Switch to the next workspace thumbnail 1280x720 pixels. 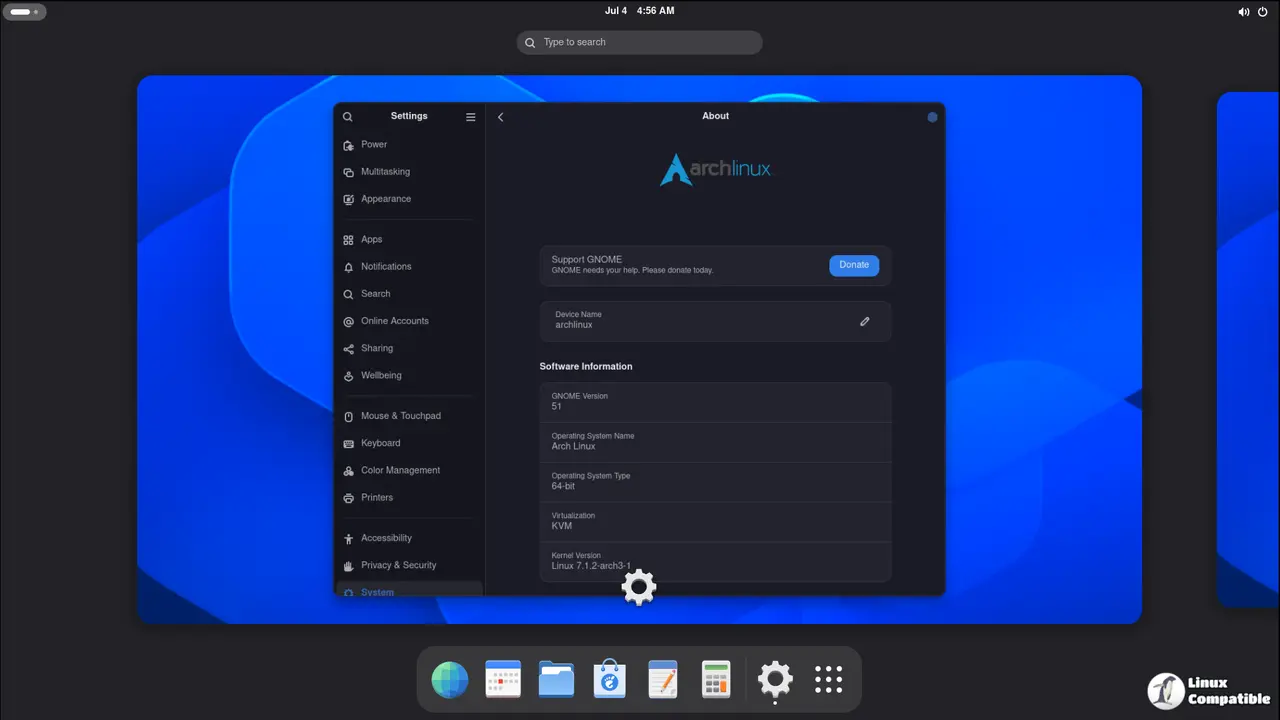pos(1248,350)
